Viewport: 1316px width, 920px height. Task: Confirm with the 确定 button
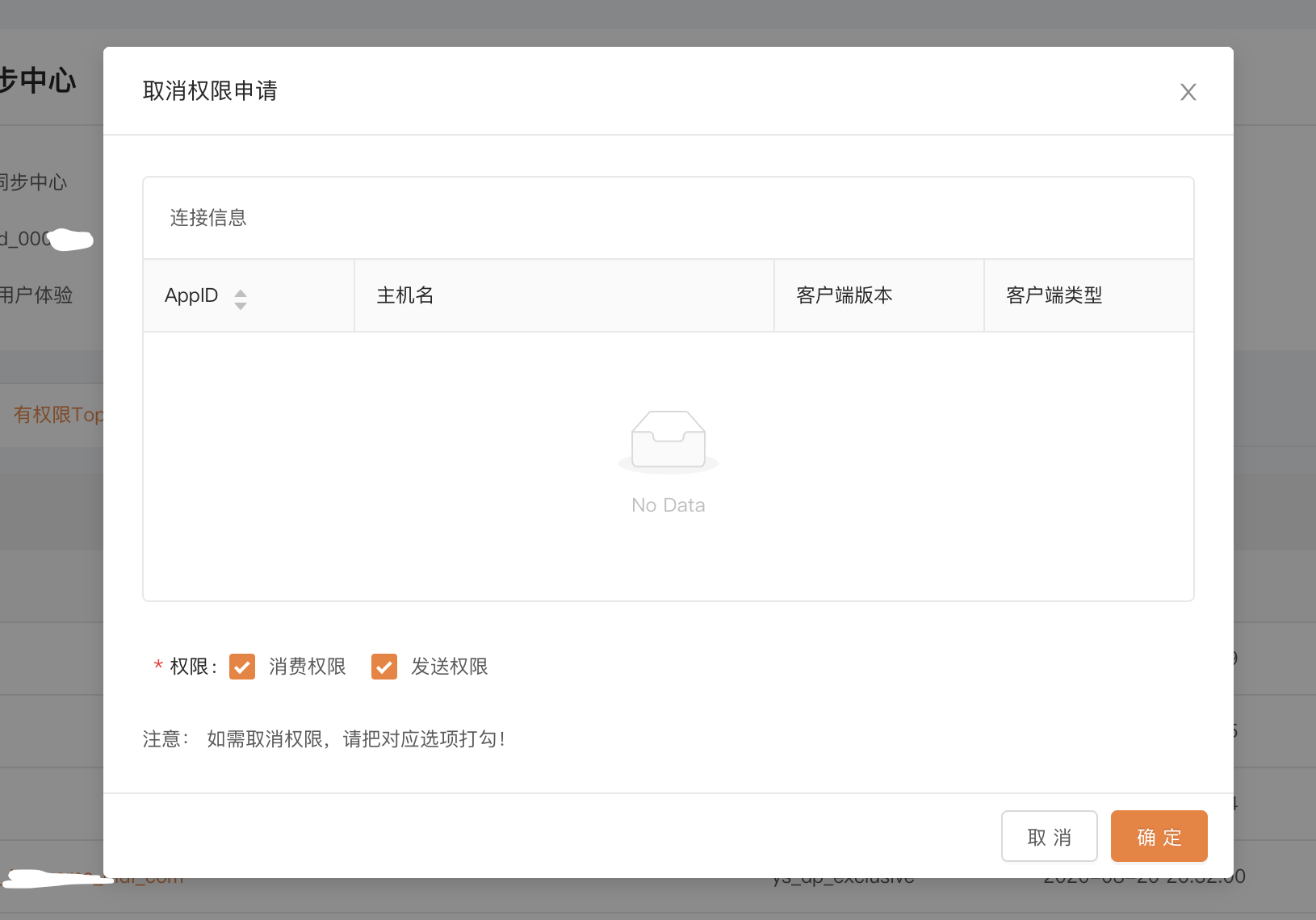pos(1159,837)
